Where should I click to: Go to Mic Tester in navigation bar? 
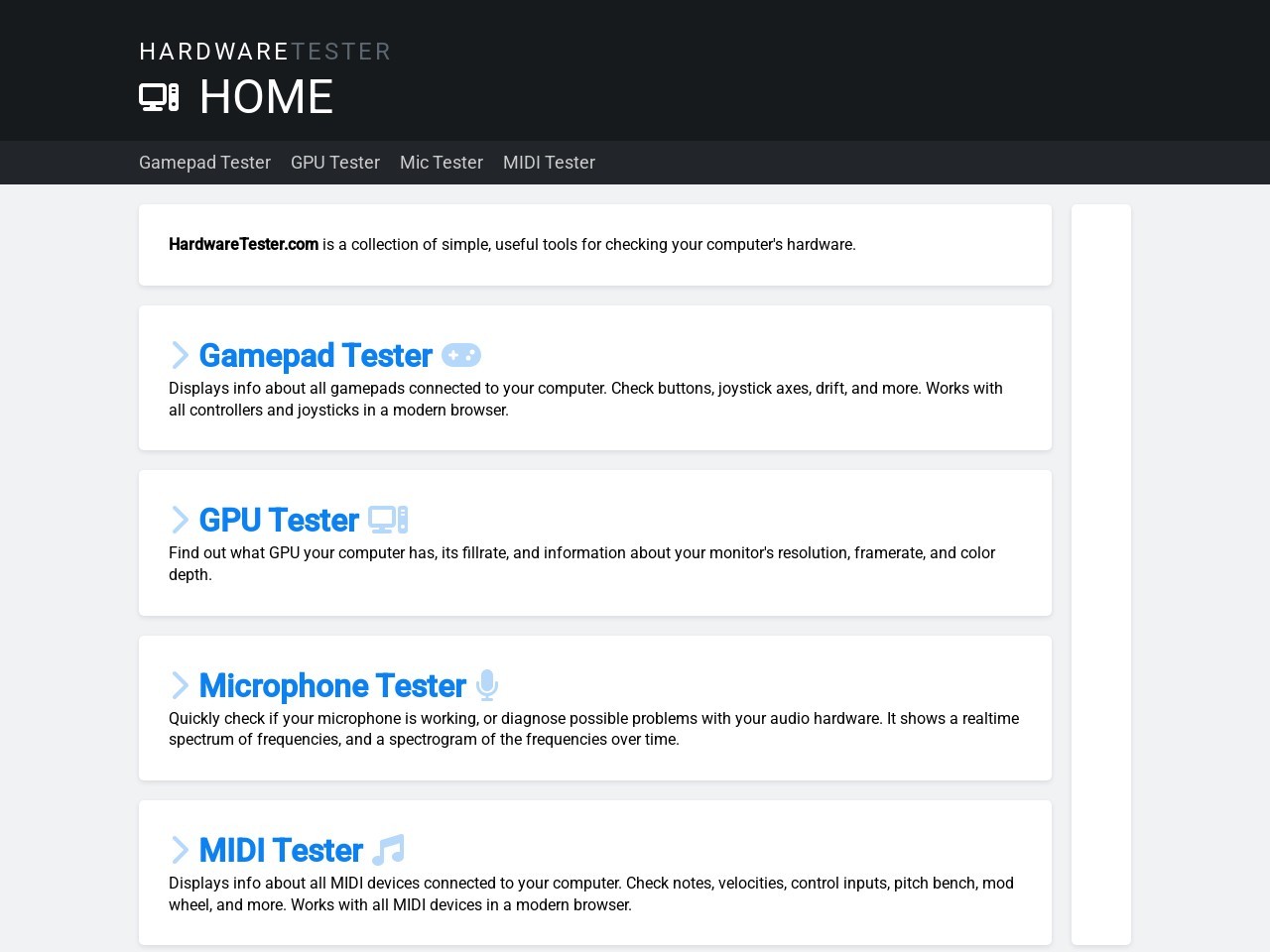click(442, 163)
